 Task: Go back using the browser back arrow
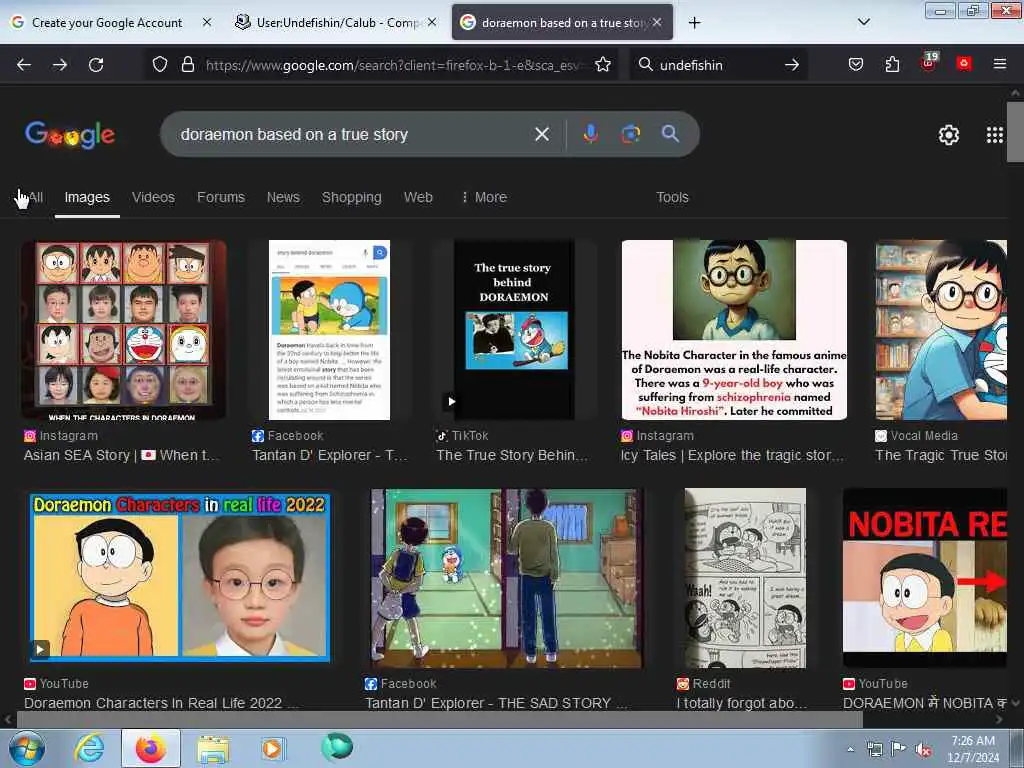click(x=24, y=65)
